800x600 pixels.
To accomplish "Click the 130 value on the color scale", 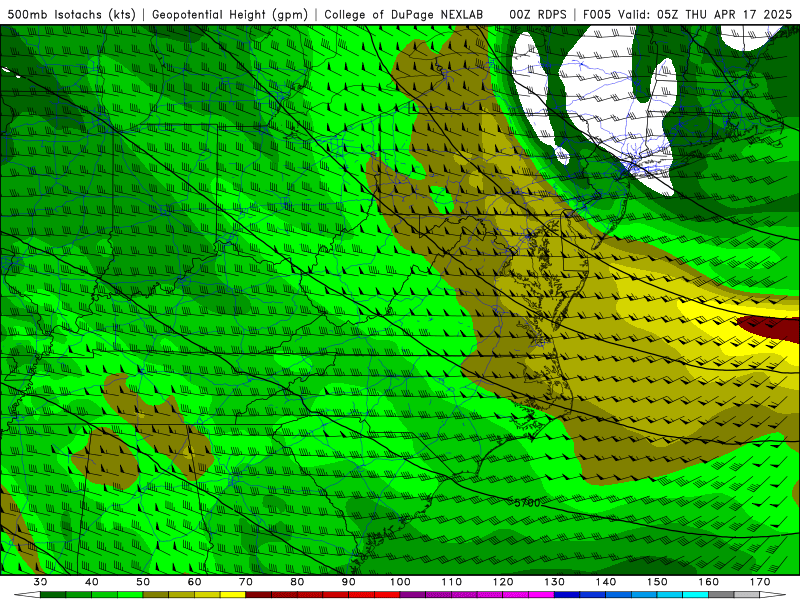I will (555, 582).
